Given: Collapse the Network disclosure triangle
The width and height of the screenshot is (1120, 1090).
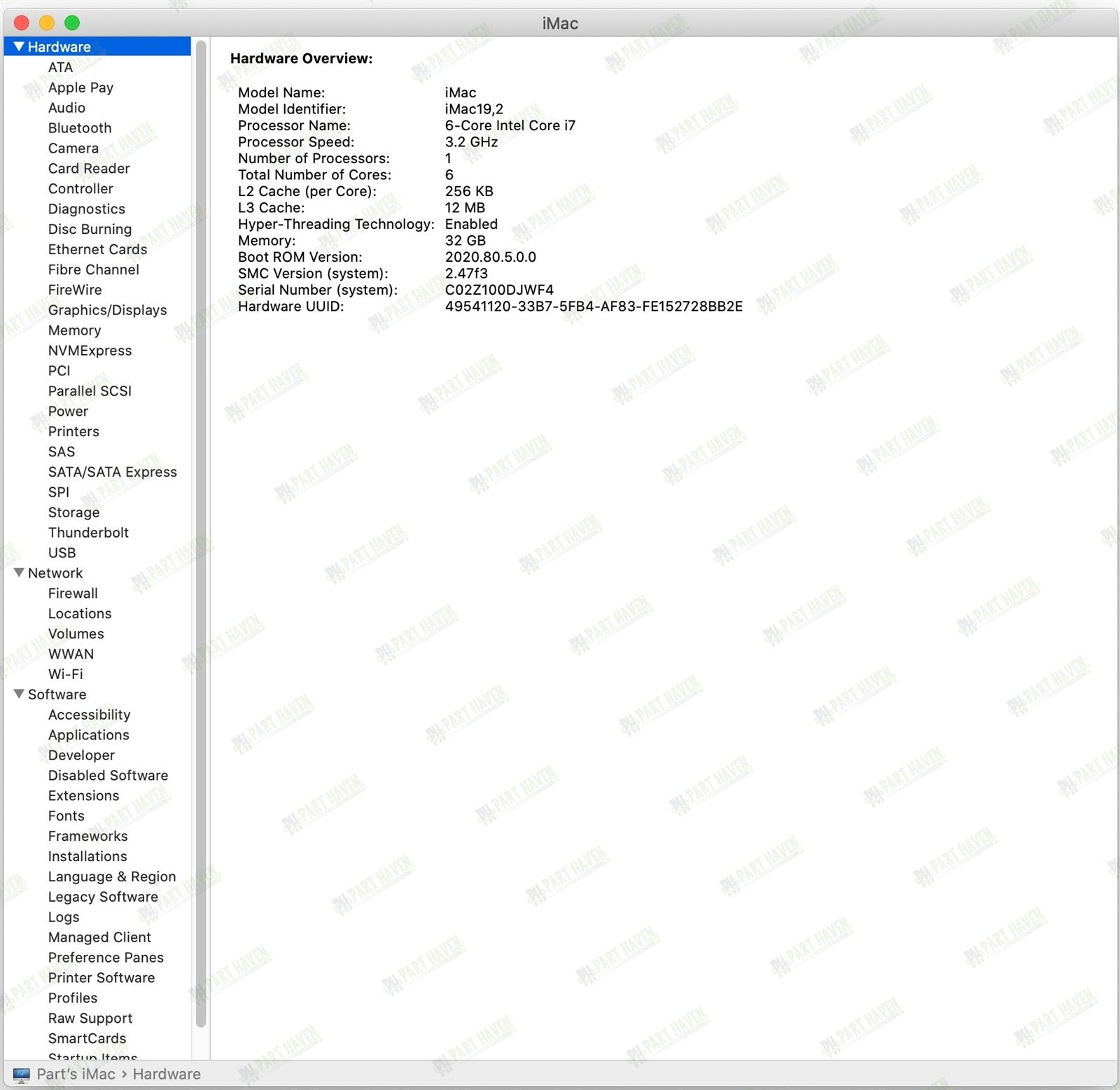Looking at the screenshot, I should pos(19,573).
